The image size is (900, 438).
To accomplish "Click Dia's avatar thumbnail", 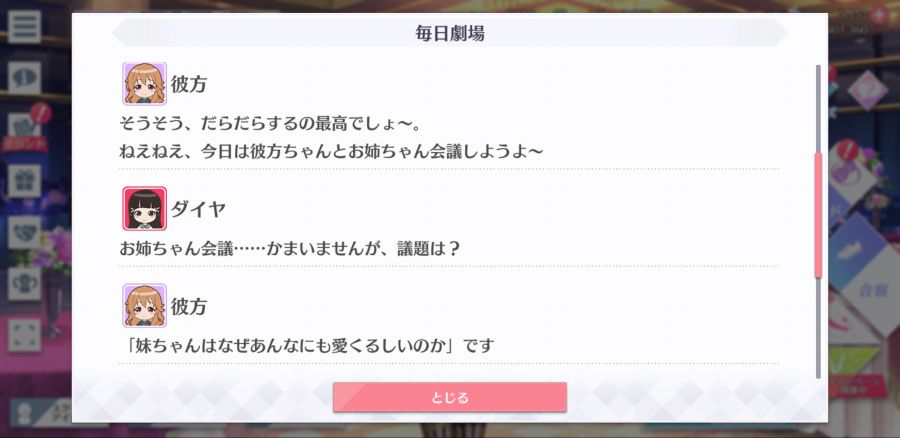I will 145,208.
